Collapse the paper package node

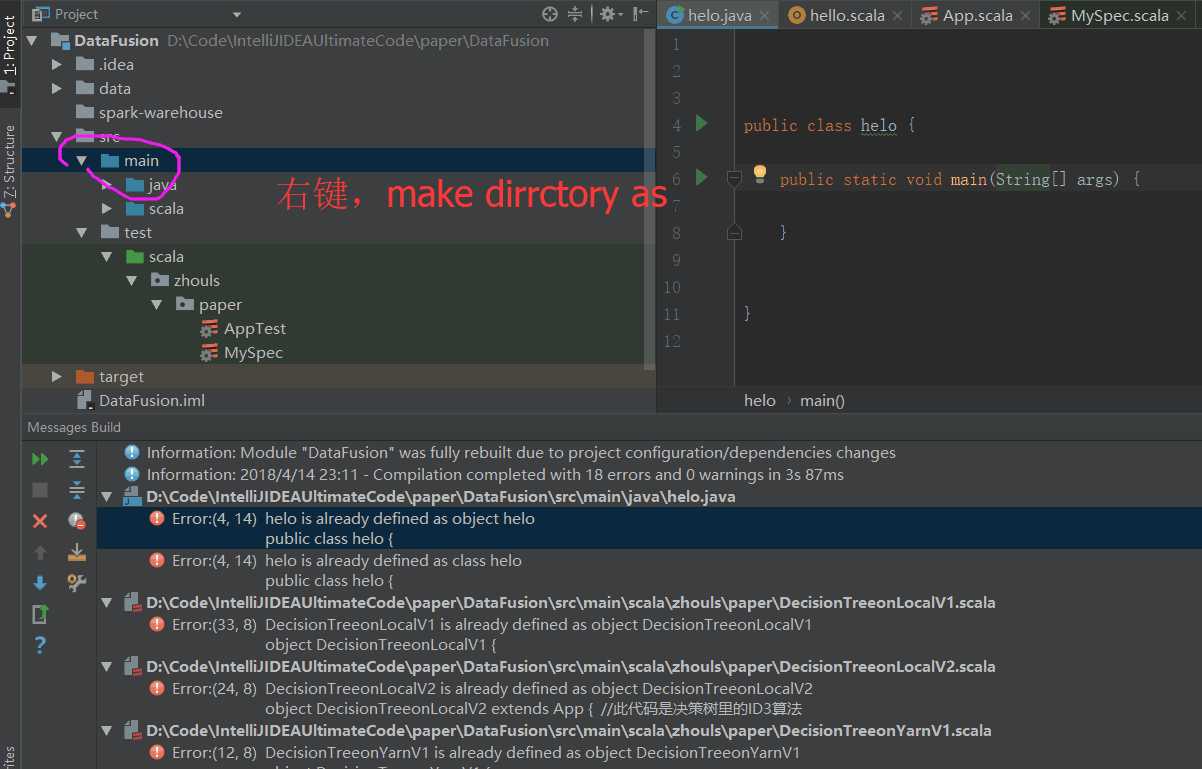point(157,304)
